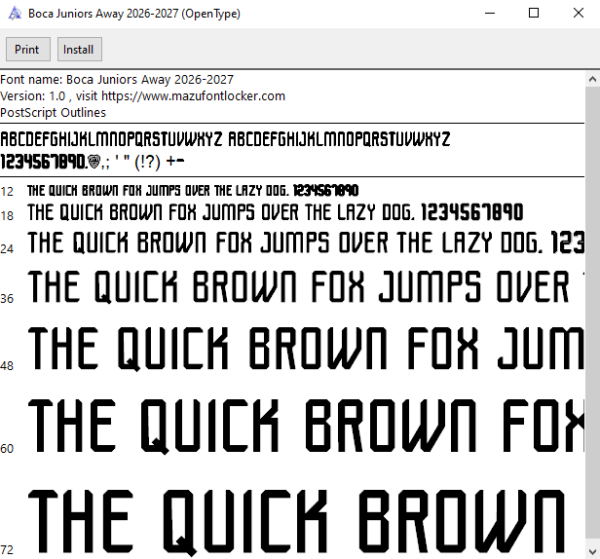Click the Install button
The height and width of the screenshot is (559, 600).
pos(80,49)
